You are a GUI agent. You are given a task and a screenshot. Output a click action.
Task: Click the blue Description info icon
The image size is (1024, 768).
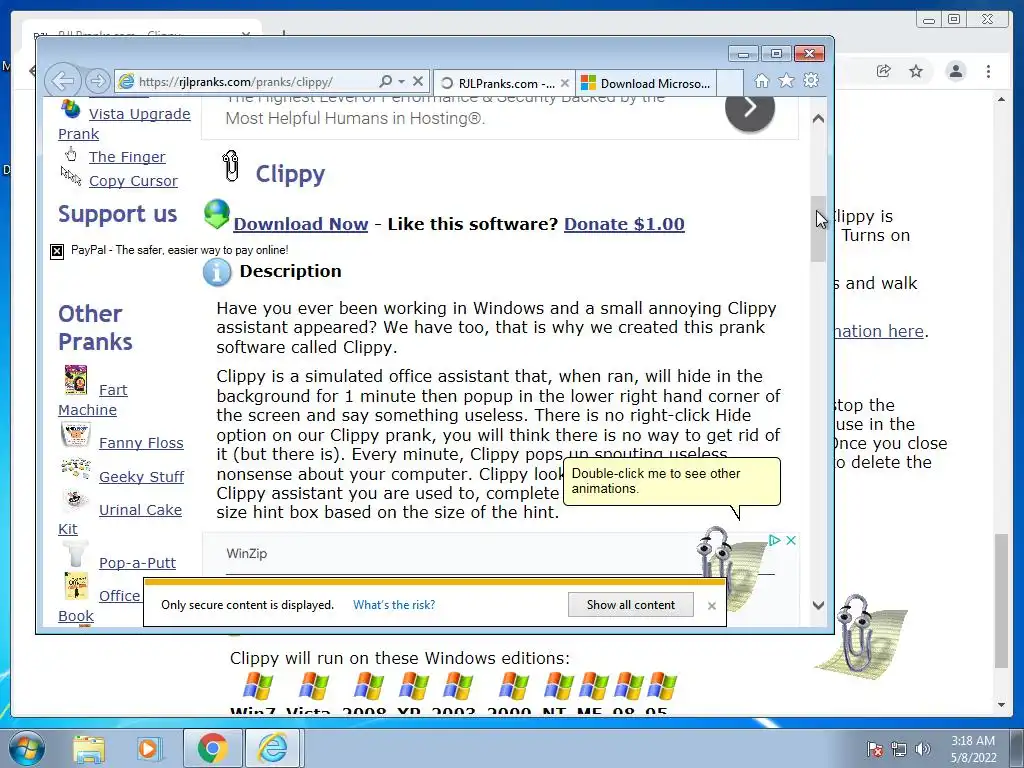(x=217, y=272)
